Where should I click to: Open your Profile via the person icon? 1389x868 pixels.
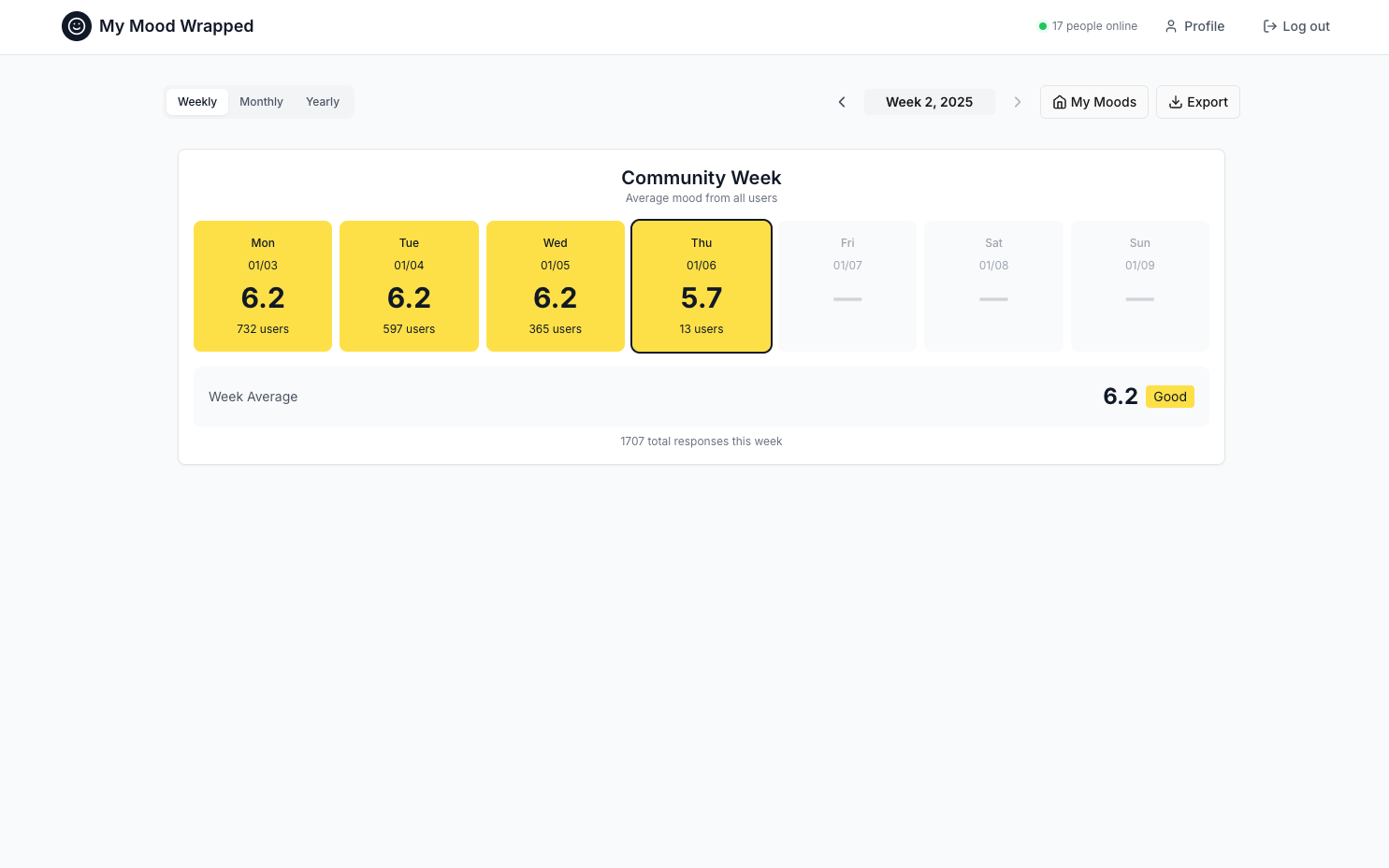1171,26
